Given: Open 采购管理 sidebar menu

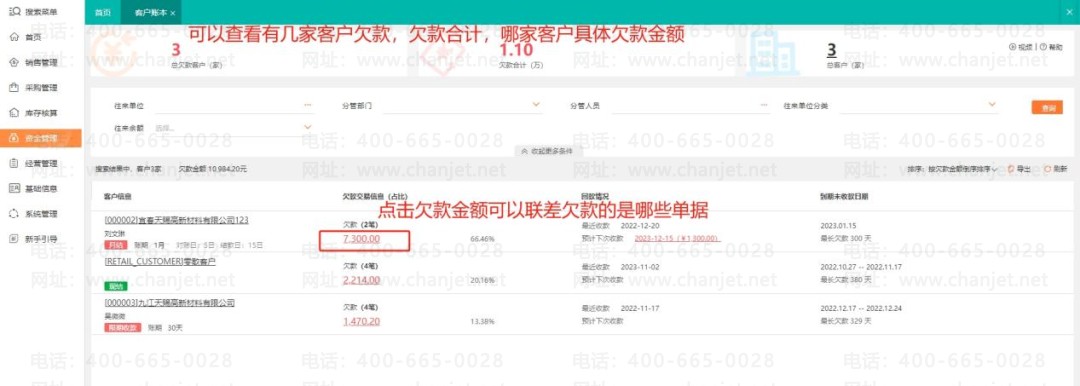Looking at the screenshot, I should click(40, 88).
